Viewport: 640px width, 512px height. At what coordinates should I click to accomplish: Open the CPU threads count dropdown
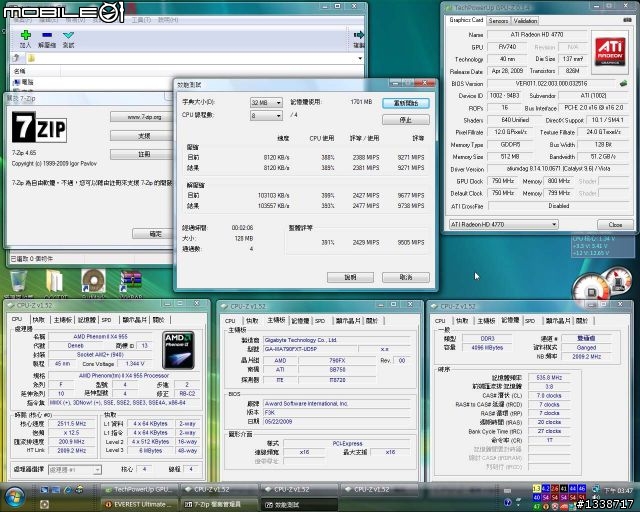pyautogui.click(x=266, y=116)
